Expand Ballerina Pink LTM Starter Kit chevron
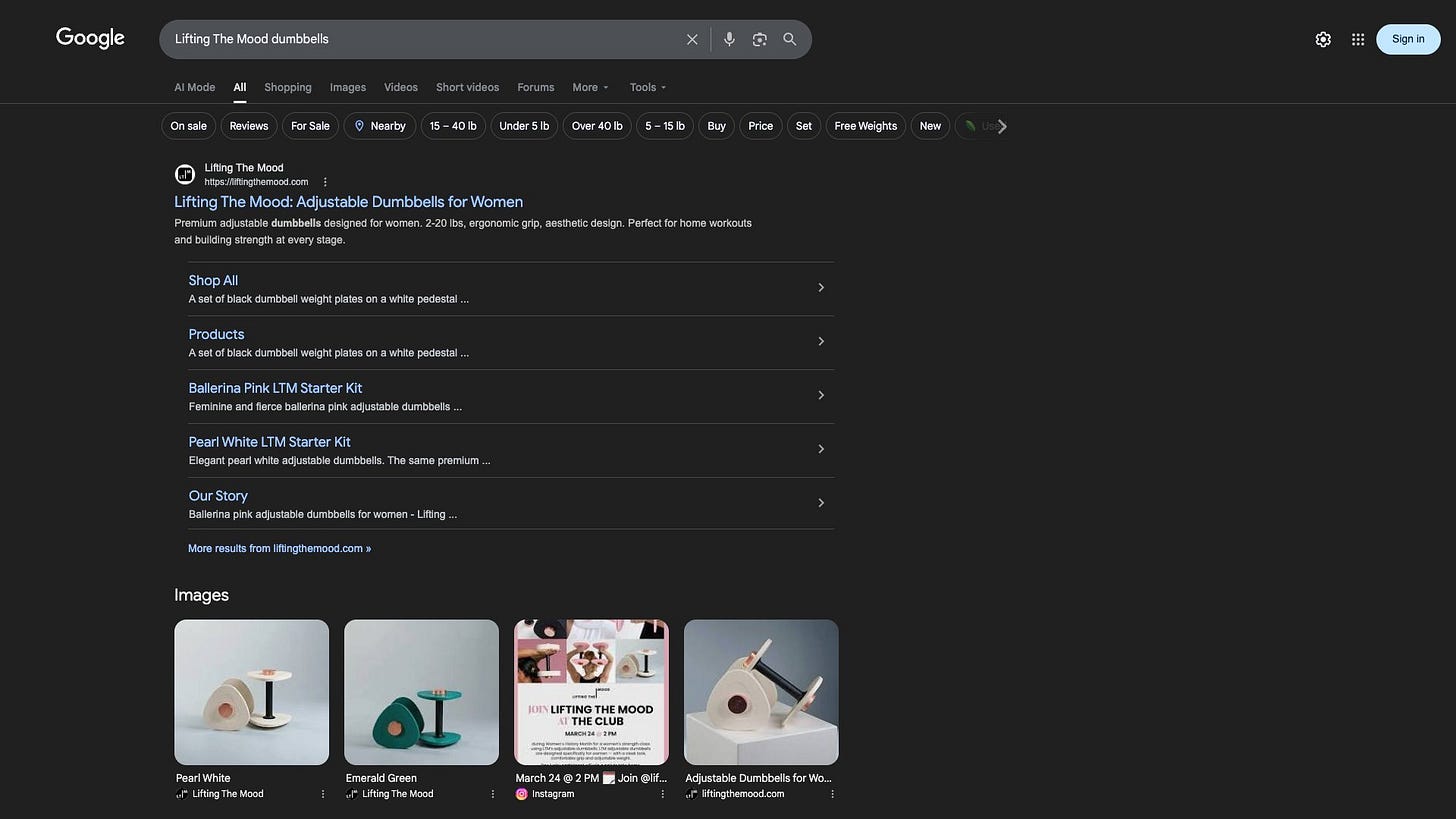Viewport: 1456px width, 819px height. pyautogui.click(x=821, y=396)
